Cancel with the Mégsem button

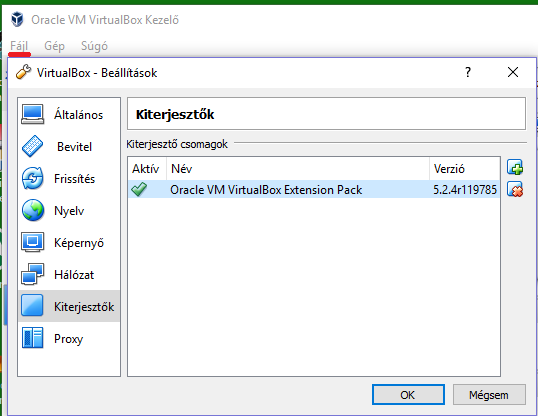click(489, 394)
